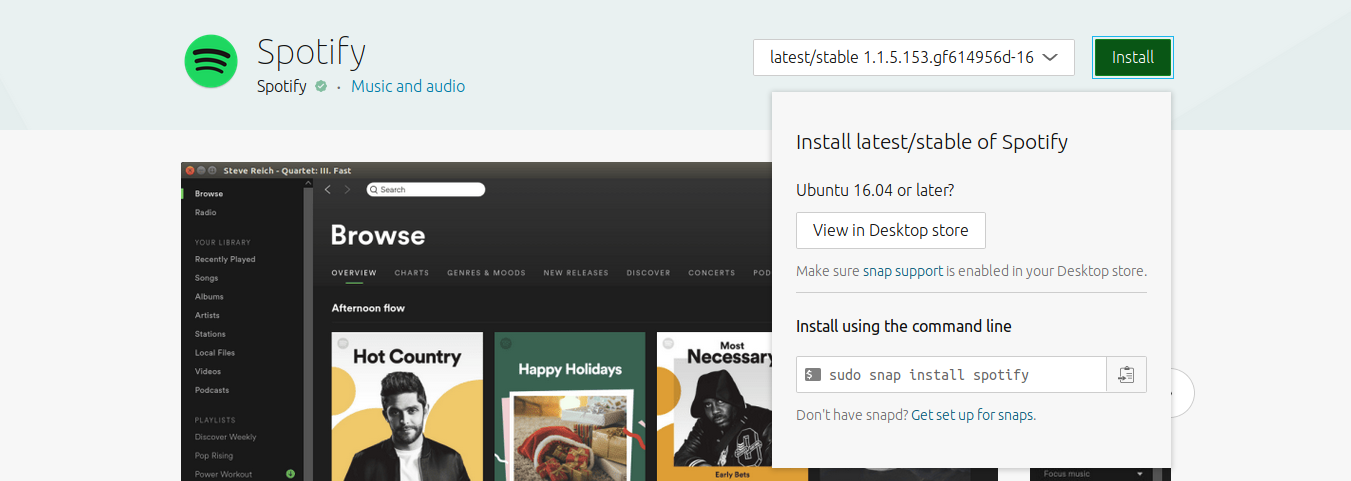Click View in Desktop store button
The image size is (1351, 481).
coord(891,230)
